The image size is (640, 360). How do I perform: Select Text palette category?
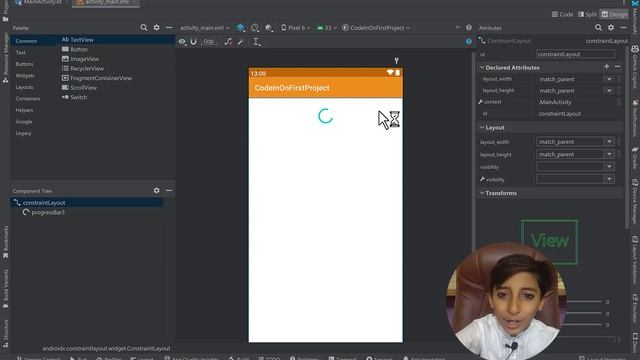click(20, 52)
